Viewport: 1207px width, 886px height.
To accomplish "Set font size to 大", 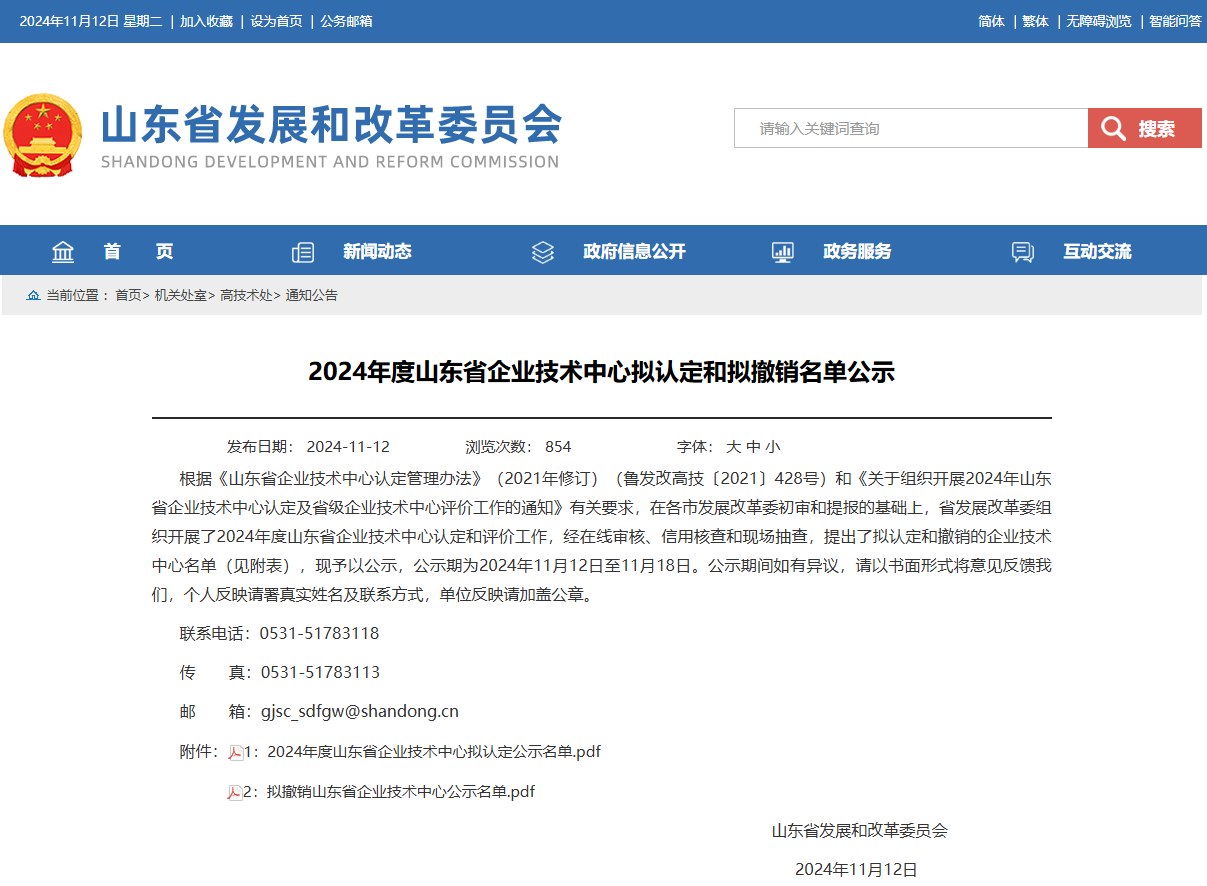I will [733, 447].
